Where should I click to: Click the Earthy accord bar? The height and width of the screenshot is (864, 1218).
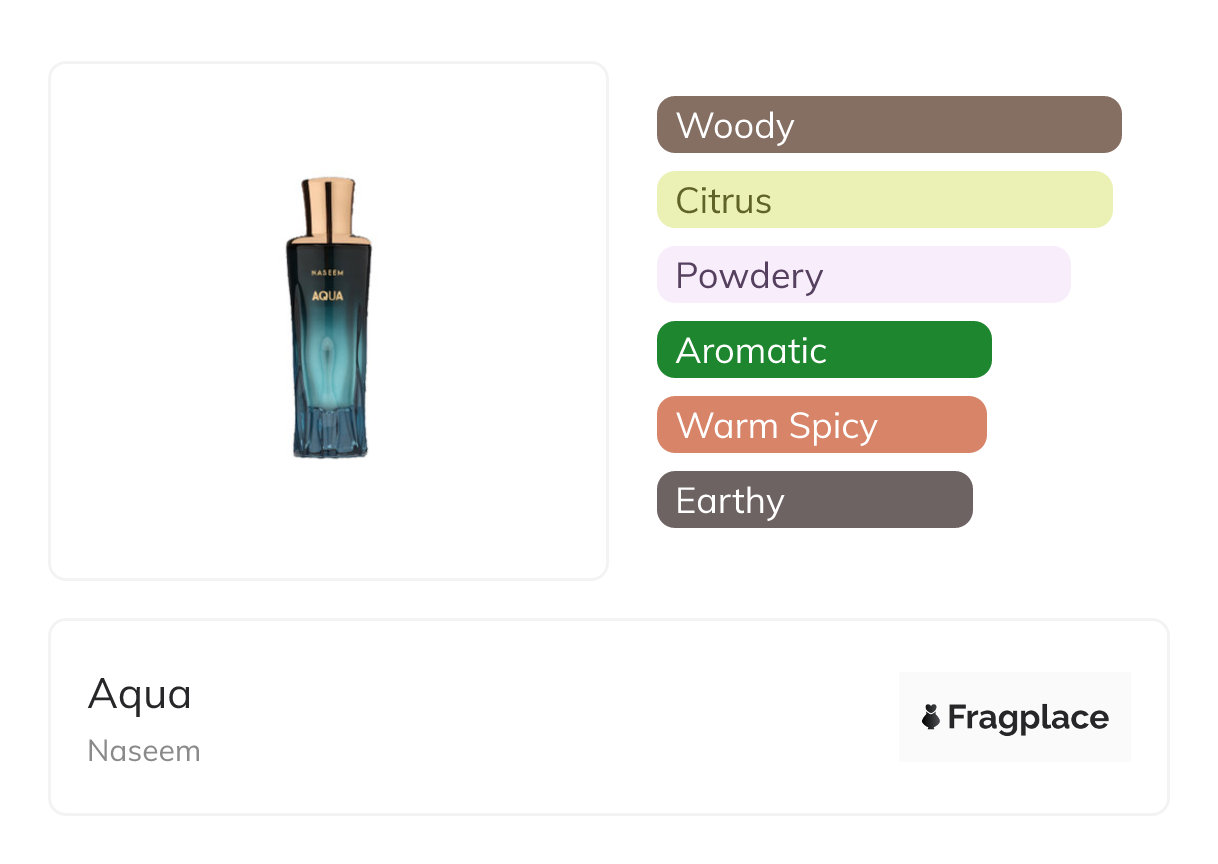tap(814, 500)
